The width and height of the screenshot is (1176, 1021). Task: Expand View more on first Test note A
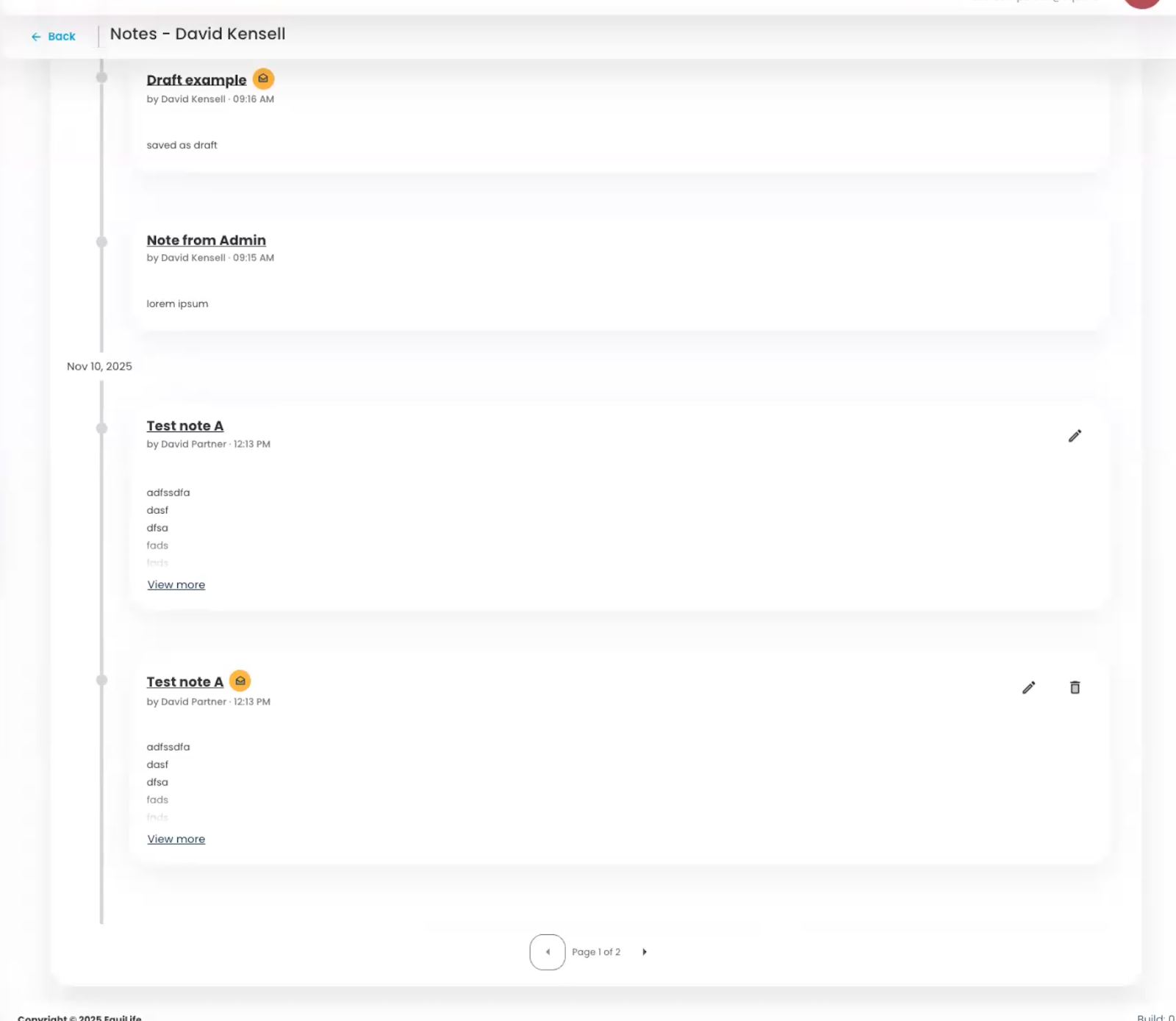tap(176, 585)
